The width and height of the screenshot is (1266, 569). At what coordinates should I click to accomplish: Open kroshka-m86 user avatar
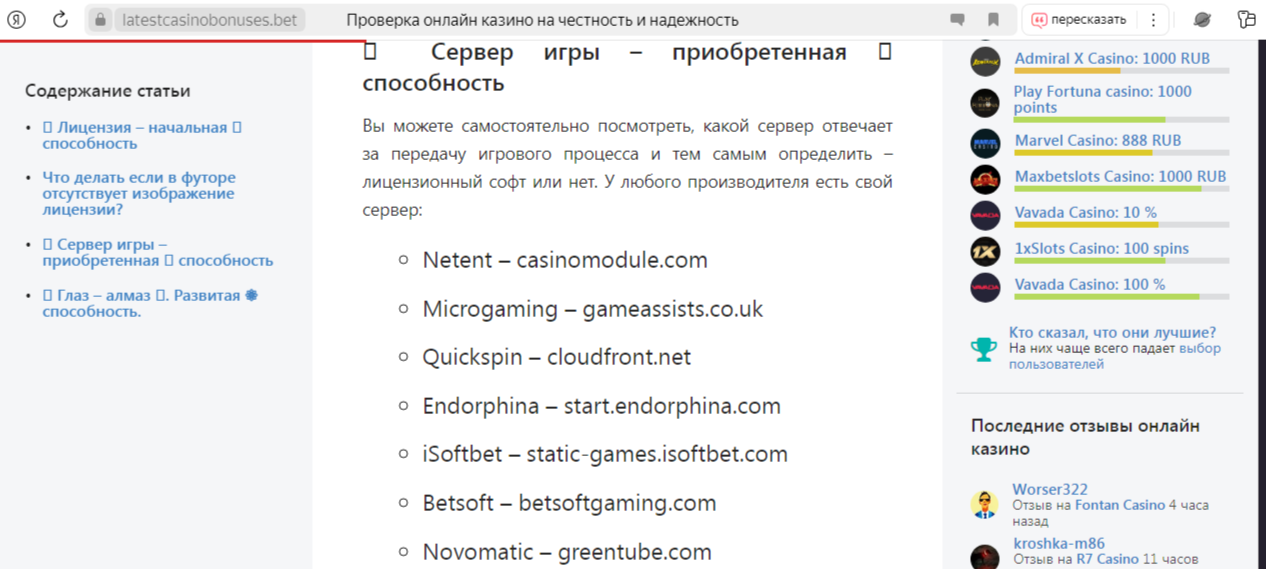pos(985,556)
